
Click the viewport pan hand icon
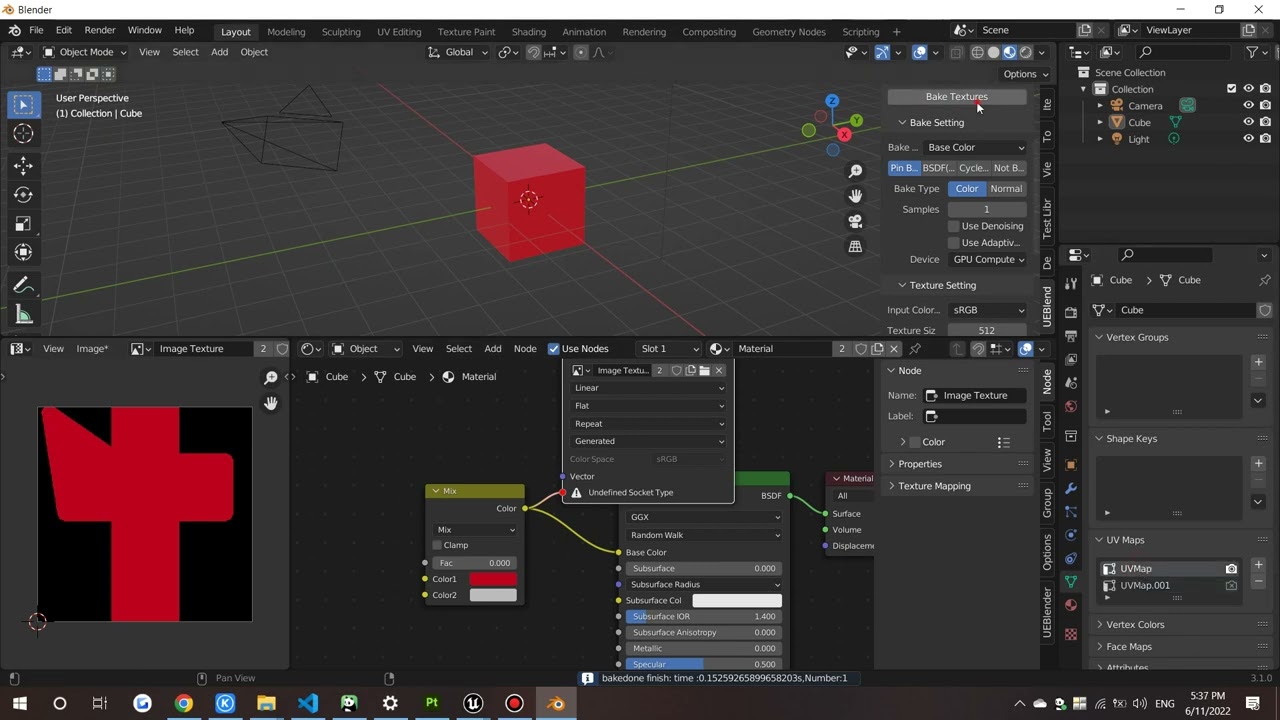855,196
